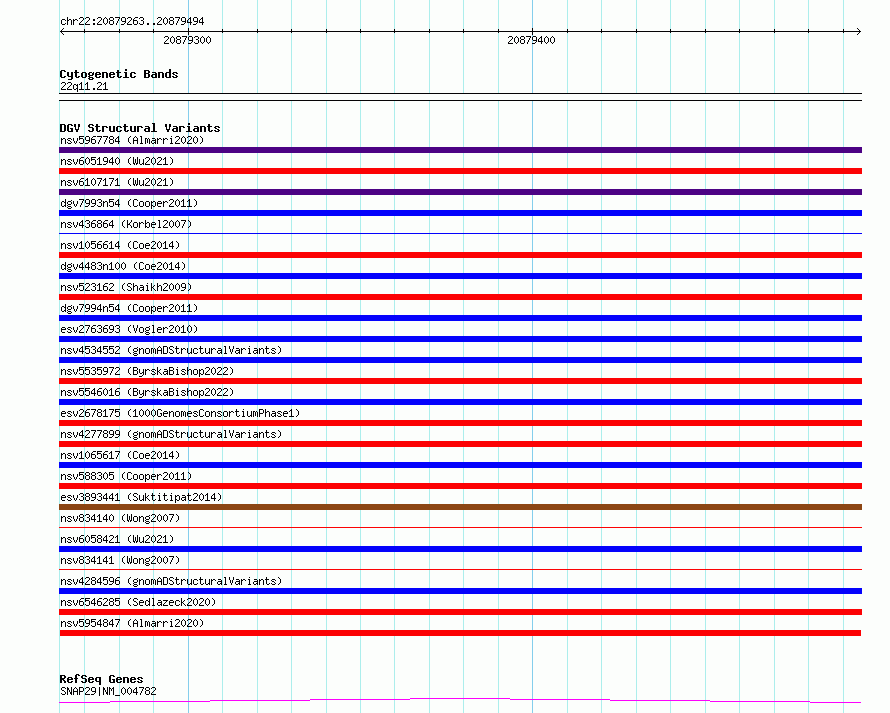Select the red bar under nsv4277899
Screen dimensions: 890x713
[x=460, y=444]
